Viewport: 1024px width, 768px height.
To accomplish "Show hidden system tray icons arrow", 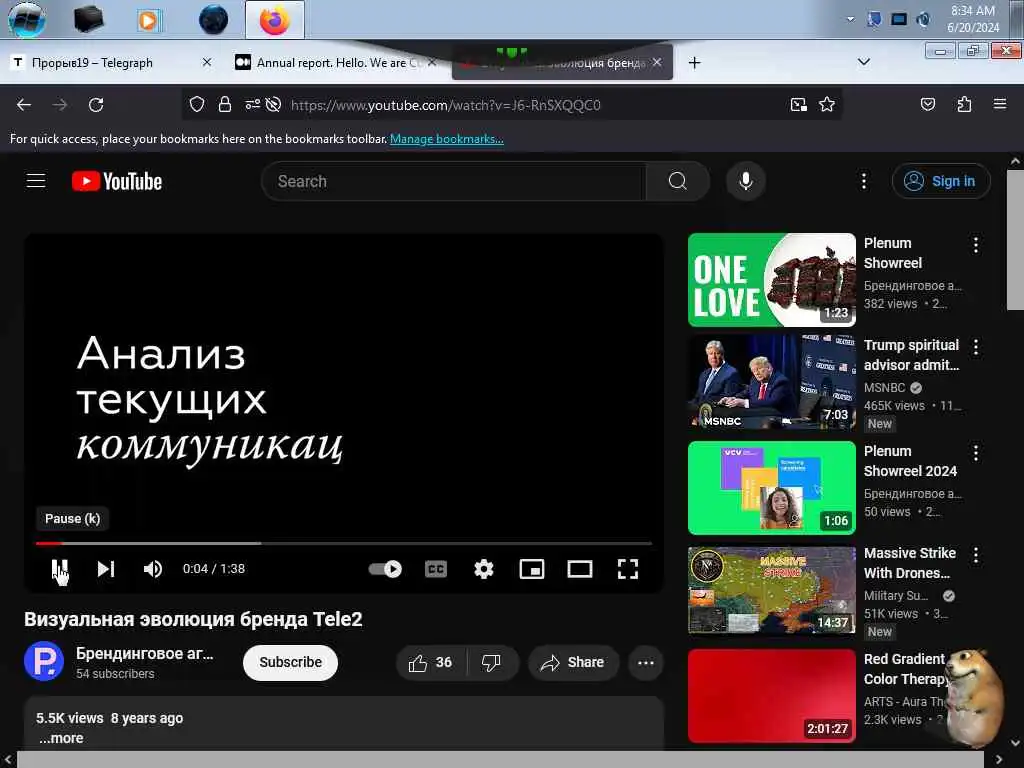I will tap(850, 20).
